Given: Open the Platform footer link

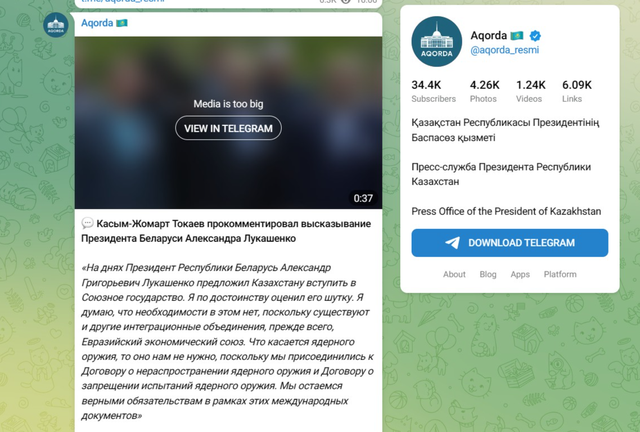Looking at the screenshot, I should pos(560,274).
